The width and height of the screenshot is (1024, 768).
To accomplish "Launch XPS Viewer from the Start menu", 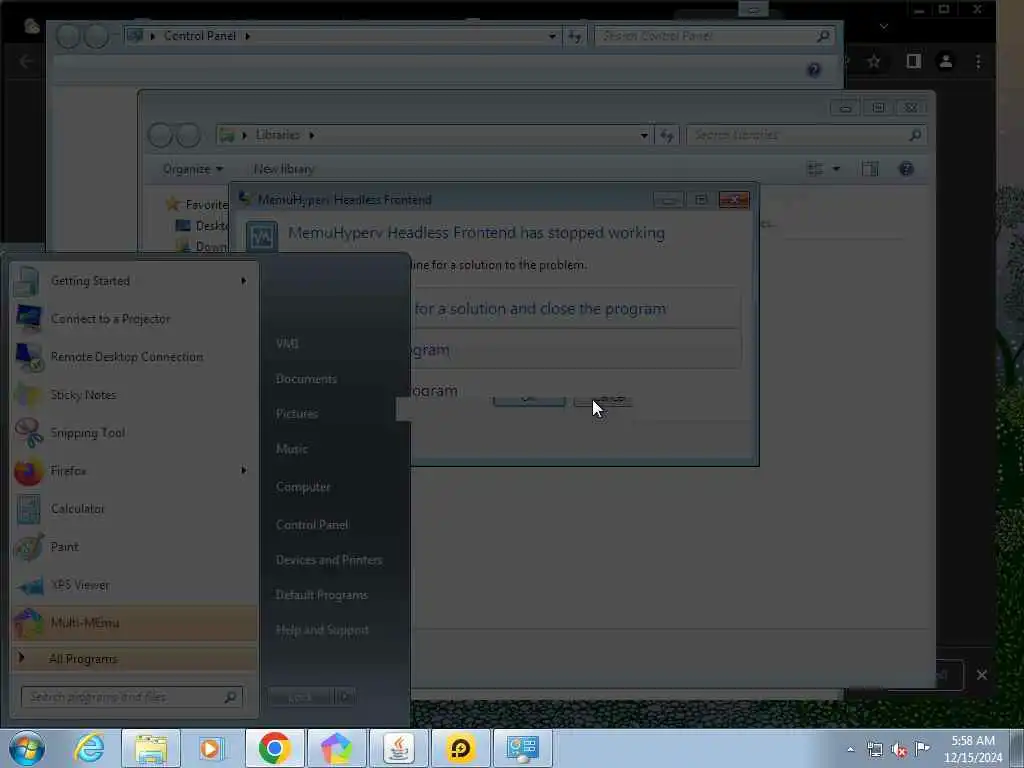I will (x=134, y=585).
